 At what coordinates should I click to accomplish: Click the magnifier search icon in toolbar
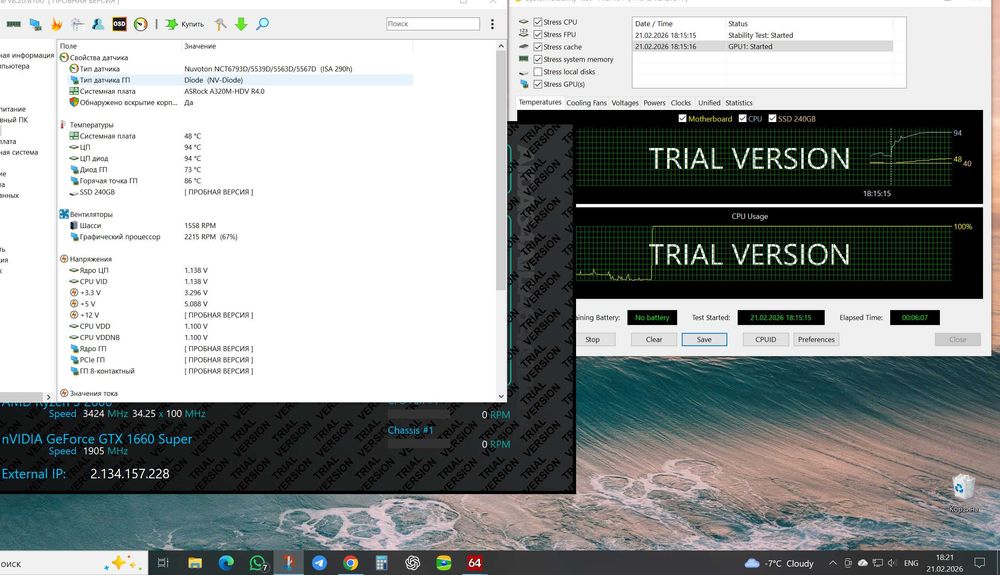(262, 23)
